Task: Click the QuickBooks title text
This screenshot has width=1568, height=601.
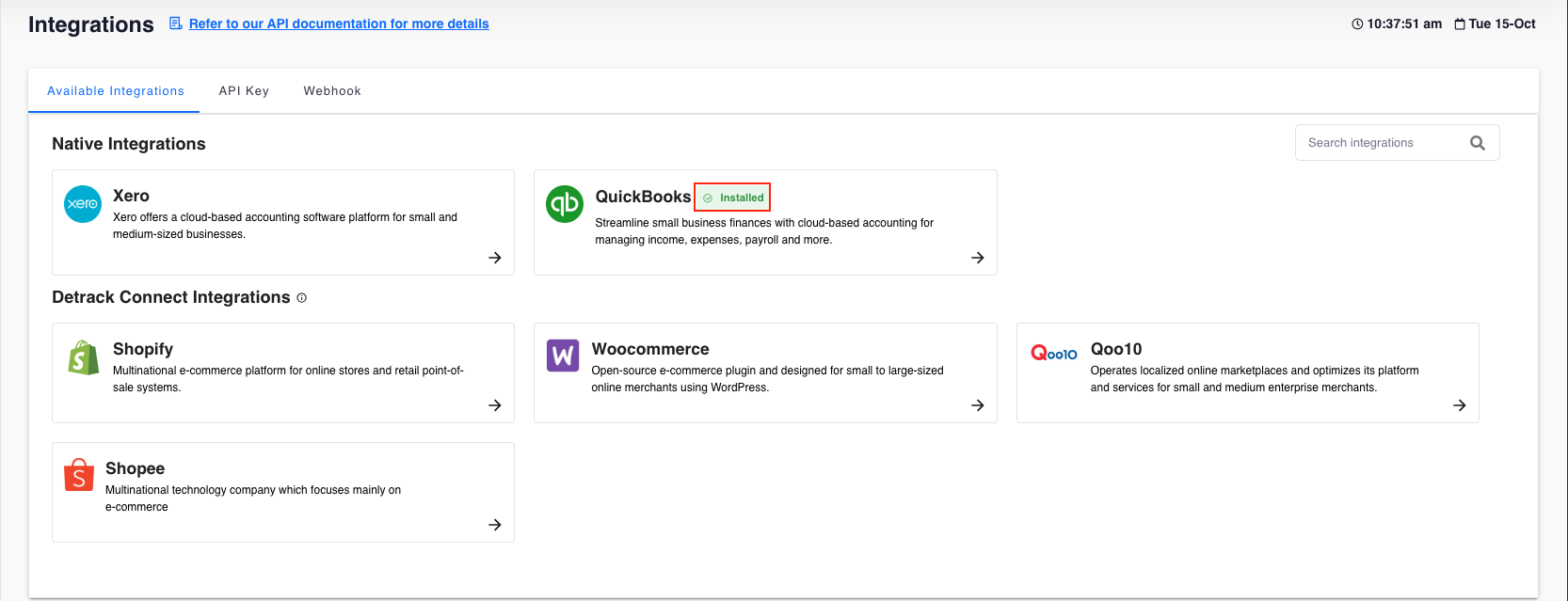Action: pos(644,197)
